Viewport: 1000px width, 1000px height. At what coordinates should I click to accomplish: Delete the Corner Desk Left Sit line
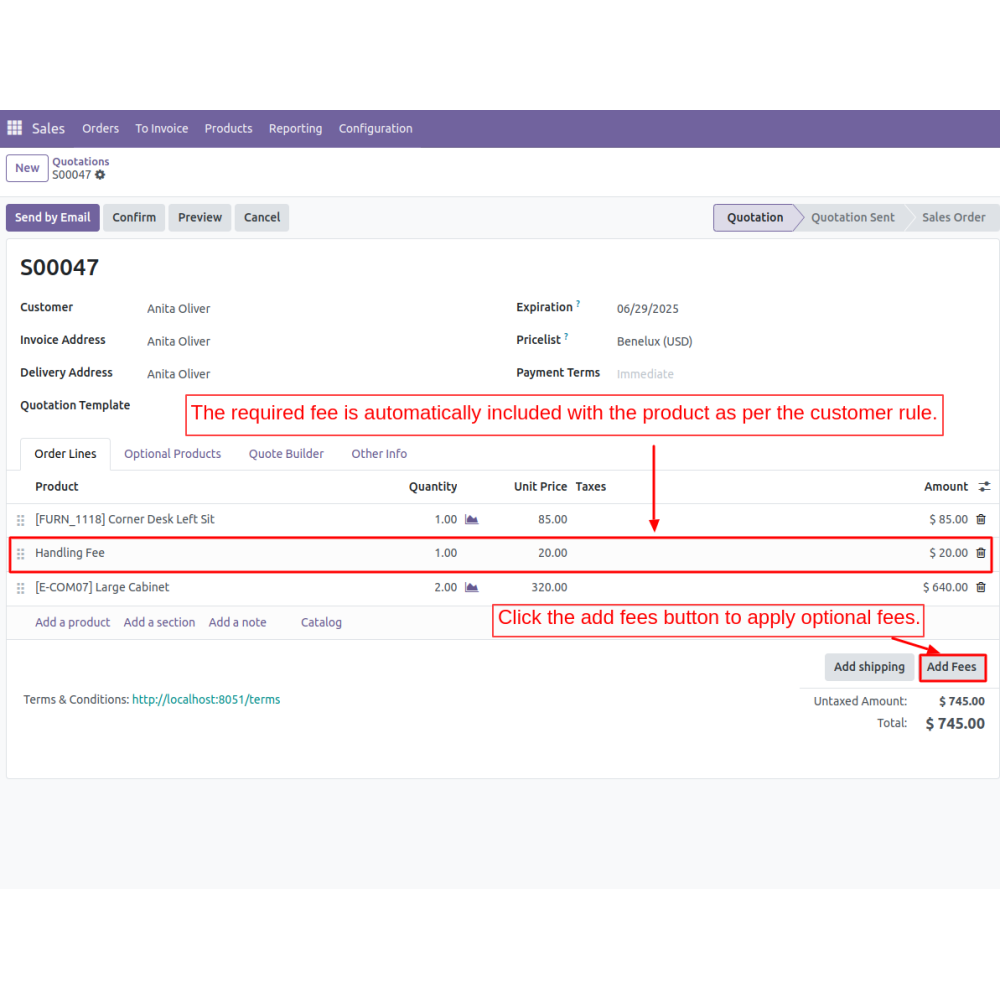click(x=980, y=519)
